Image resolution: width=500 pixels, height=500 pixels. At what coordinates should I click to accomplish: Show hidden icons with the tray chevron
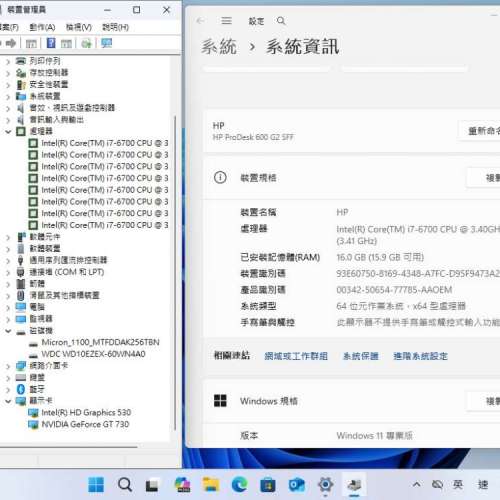(416, 484)
